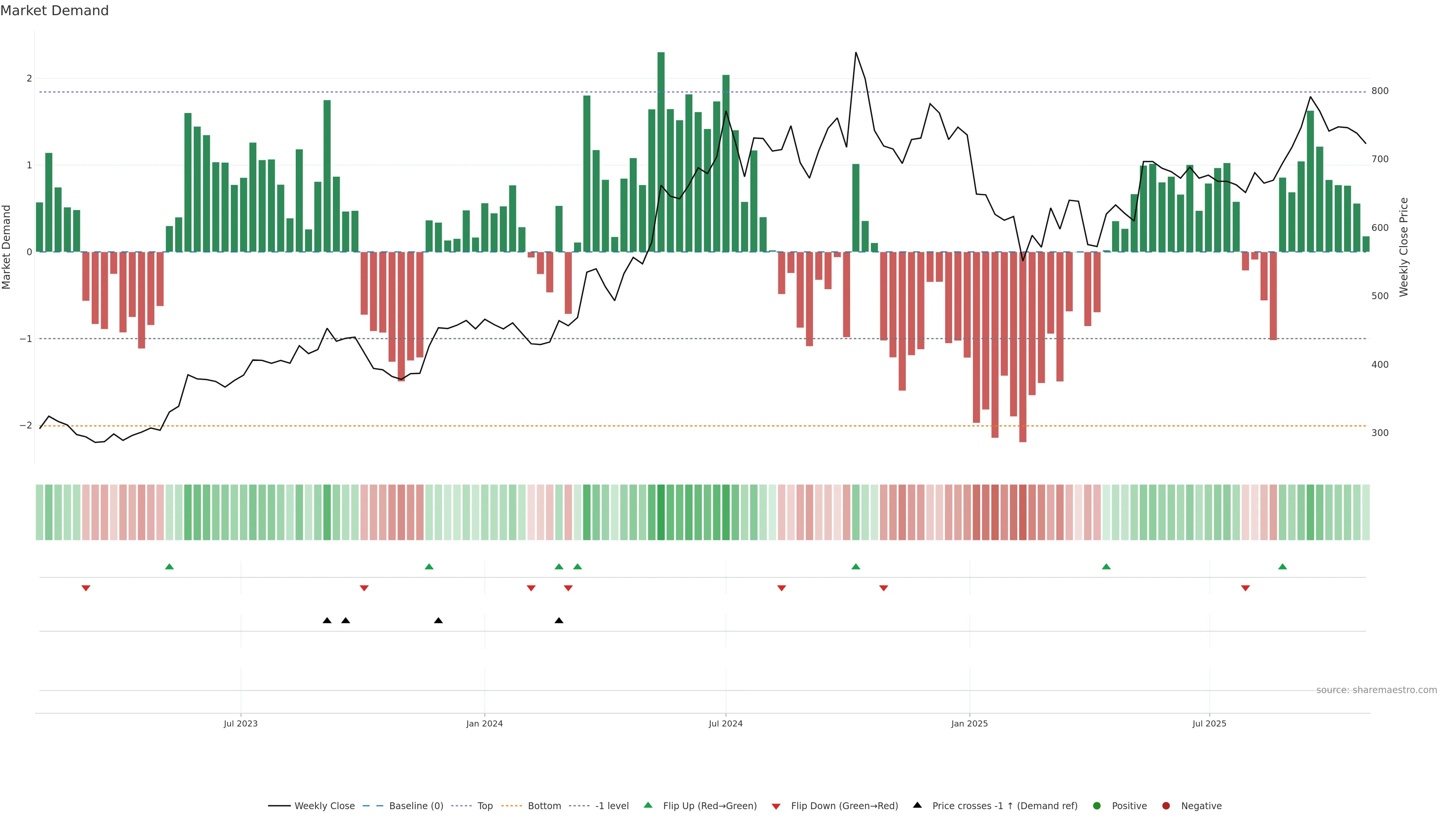Click the first red flip-down marker on the left
The image size is (1456, 819).
coord(86,588)
